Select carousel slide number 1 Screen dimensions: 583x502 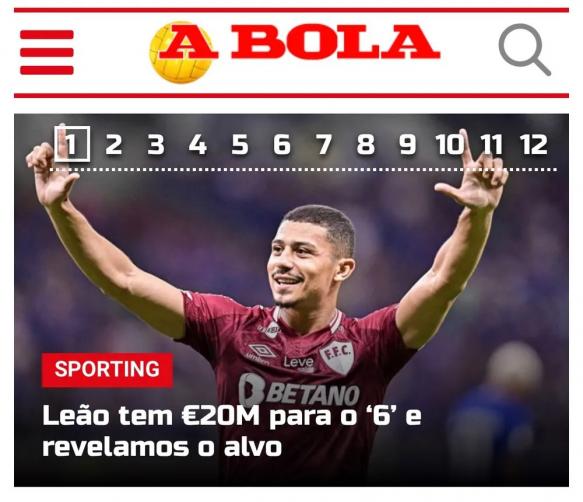coord(72,144)
